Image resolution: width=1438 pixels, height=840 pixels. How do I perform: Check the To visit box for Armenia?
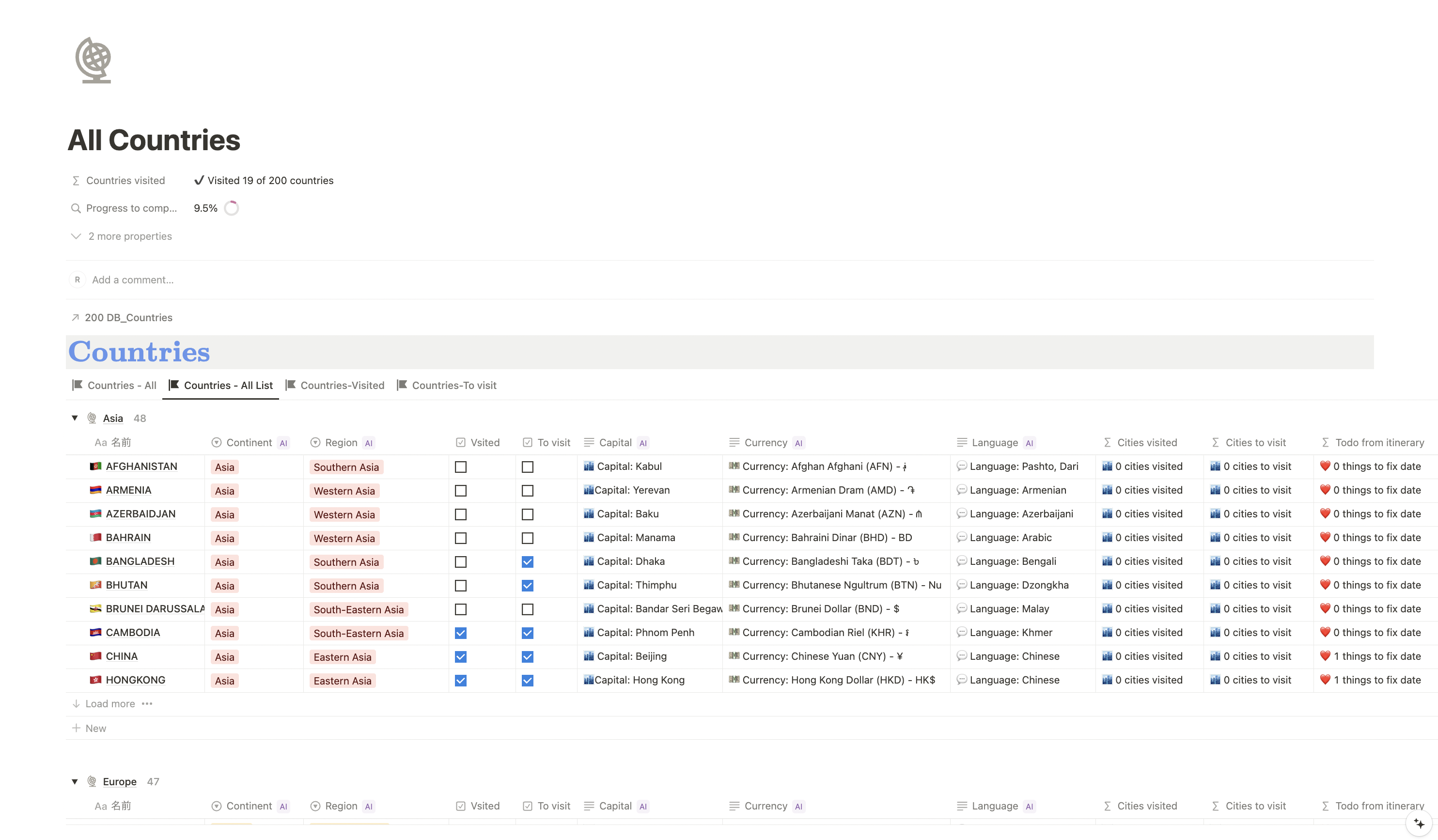coord(528,491)
